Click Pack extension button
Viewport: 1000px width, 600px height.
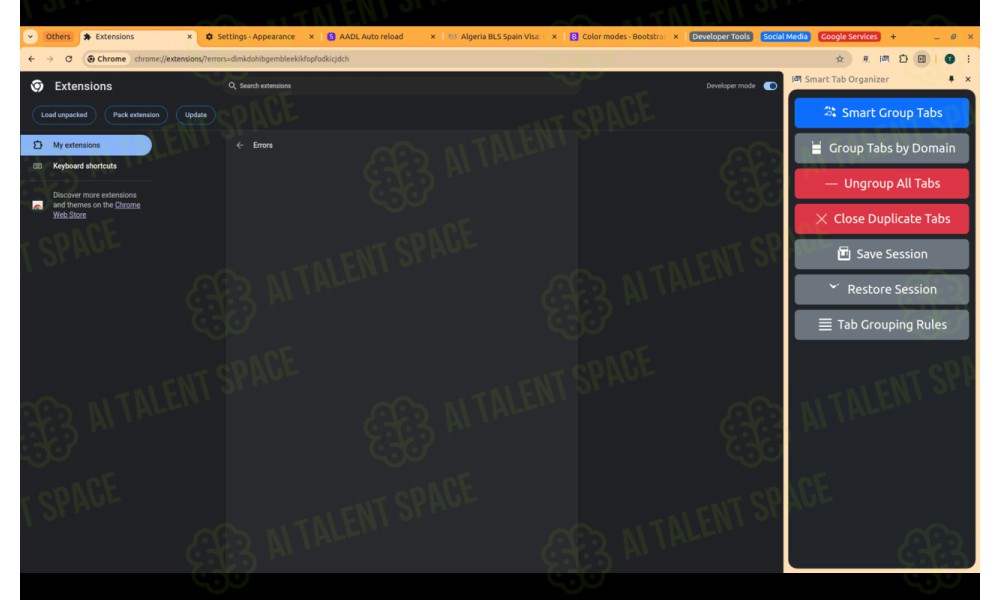(x=136, y=115)
